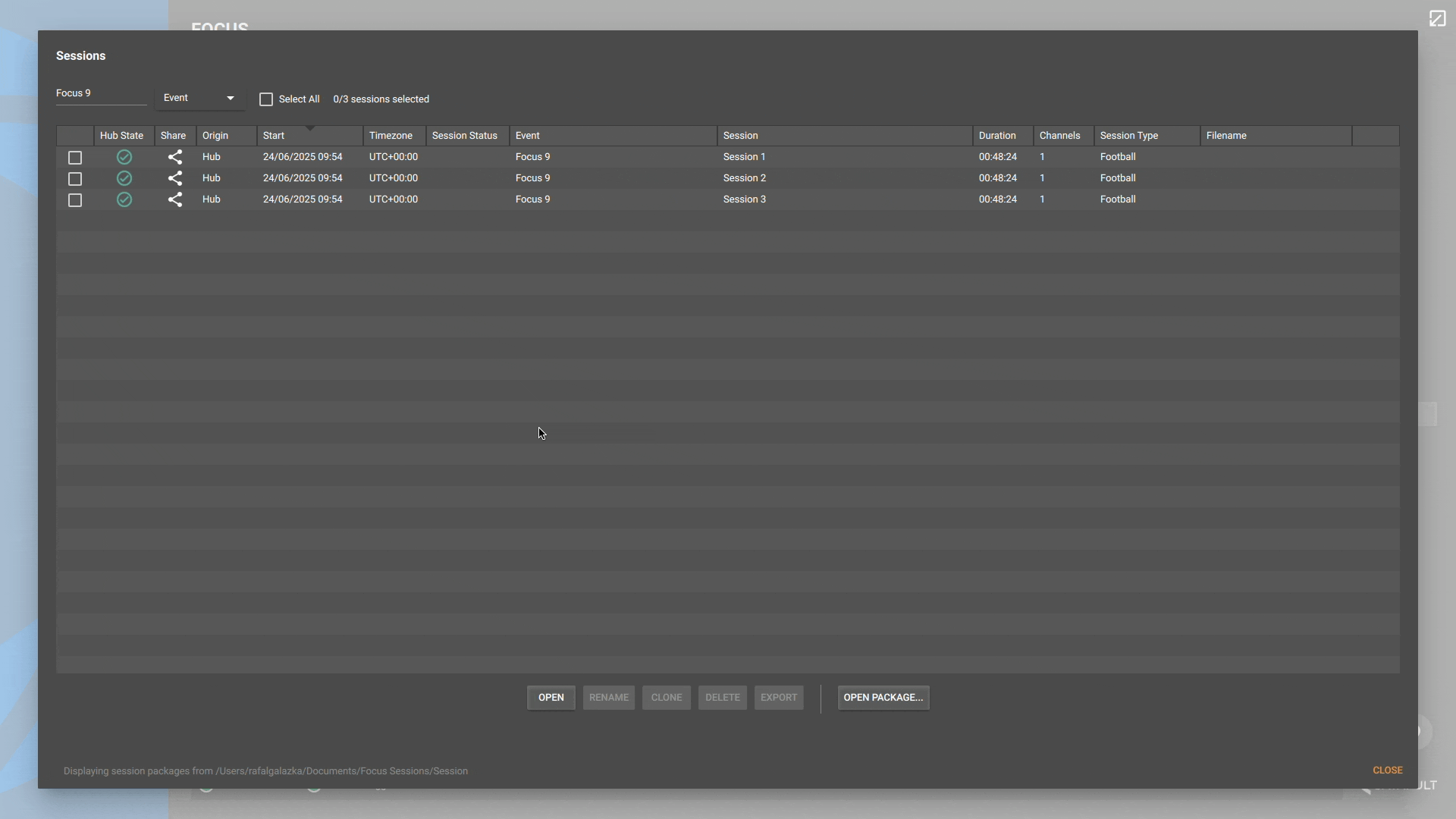The height and width of the screenshot is (819, 1456).
Task: Click the '0/3 sessions selected' counter text
Action: pos(381,99)
